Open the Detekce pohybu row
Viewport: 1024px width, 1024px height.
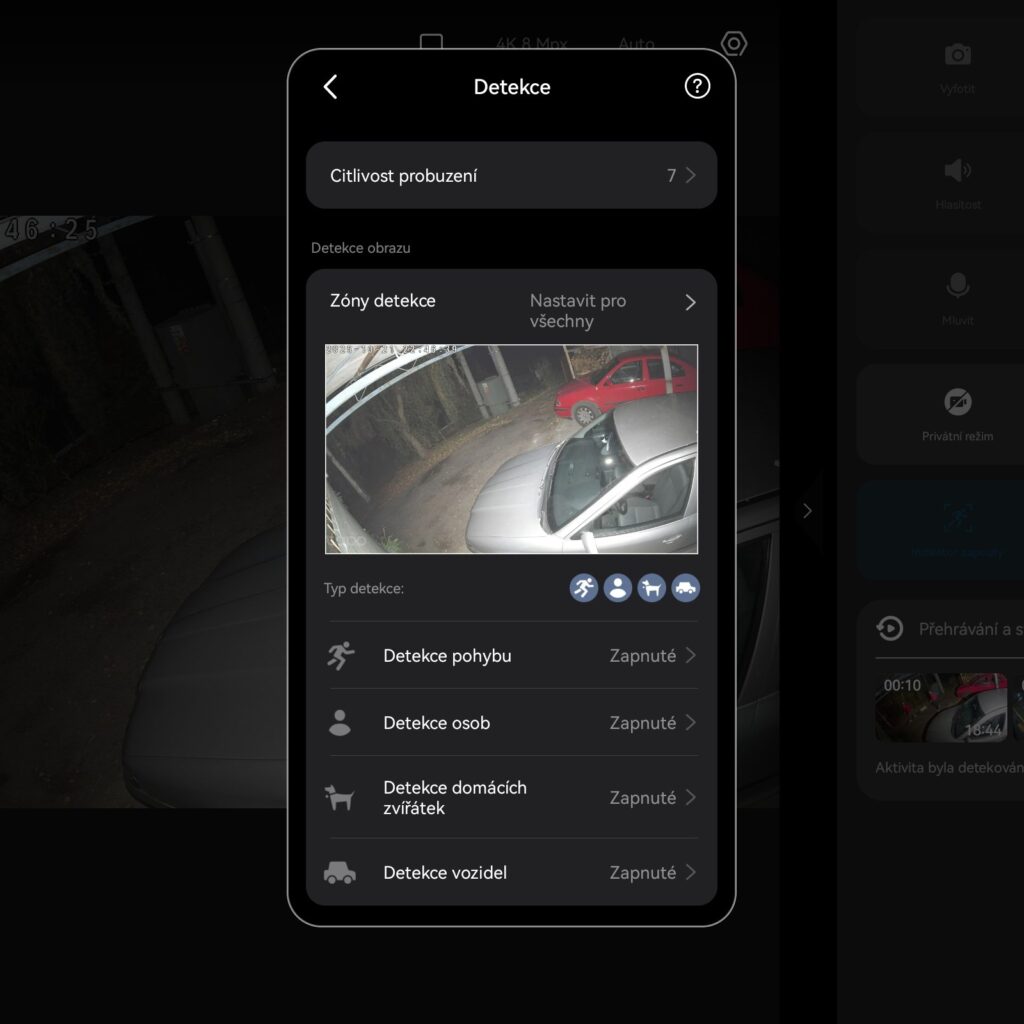tap(447, 656)
